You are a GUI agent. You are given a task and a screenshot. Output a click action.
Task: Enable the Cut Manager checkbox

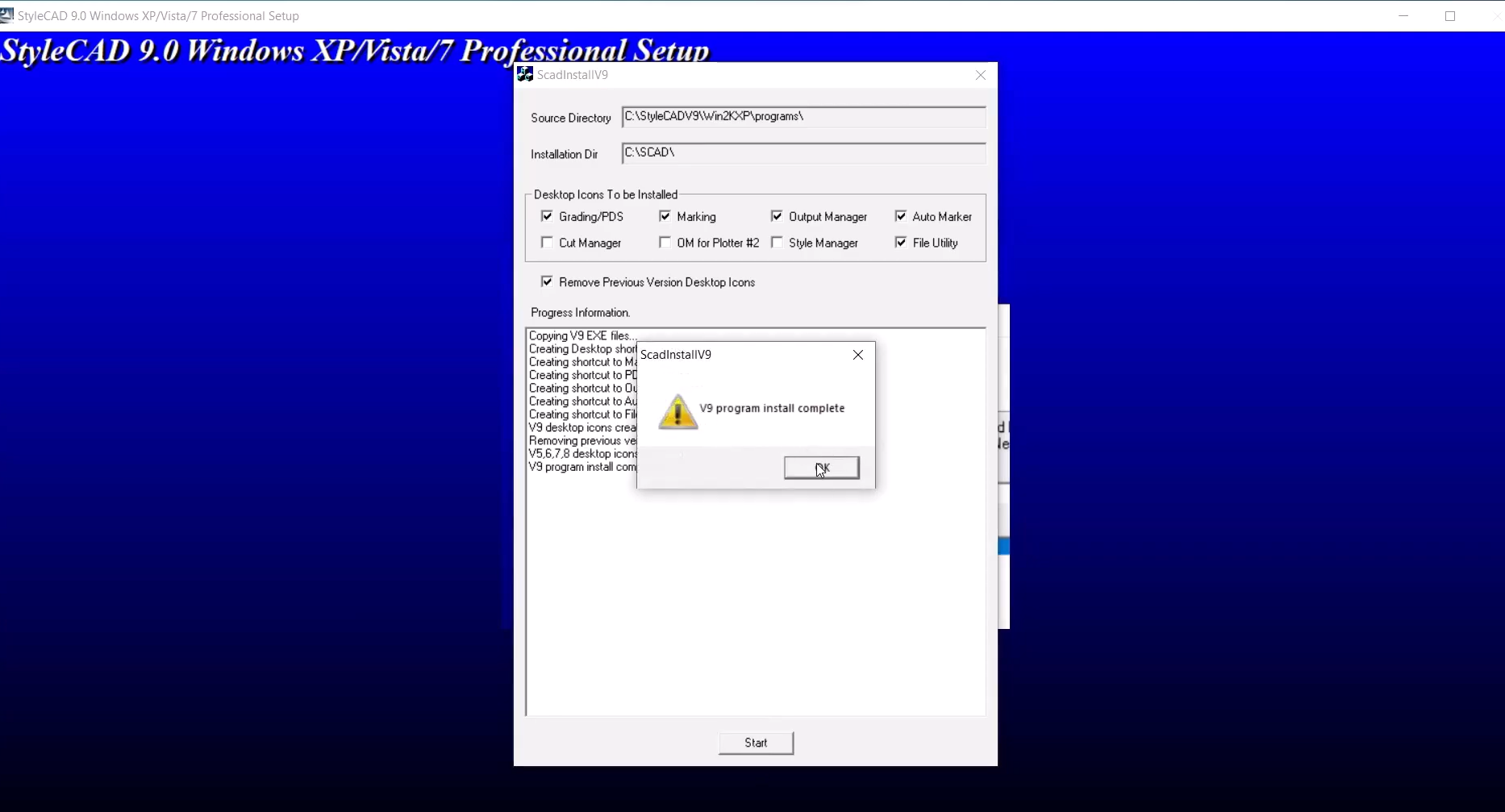548,243
